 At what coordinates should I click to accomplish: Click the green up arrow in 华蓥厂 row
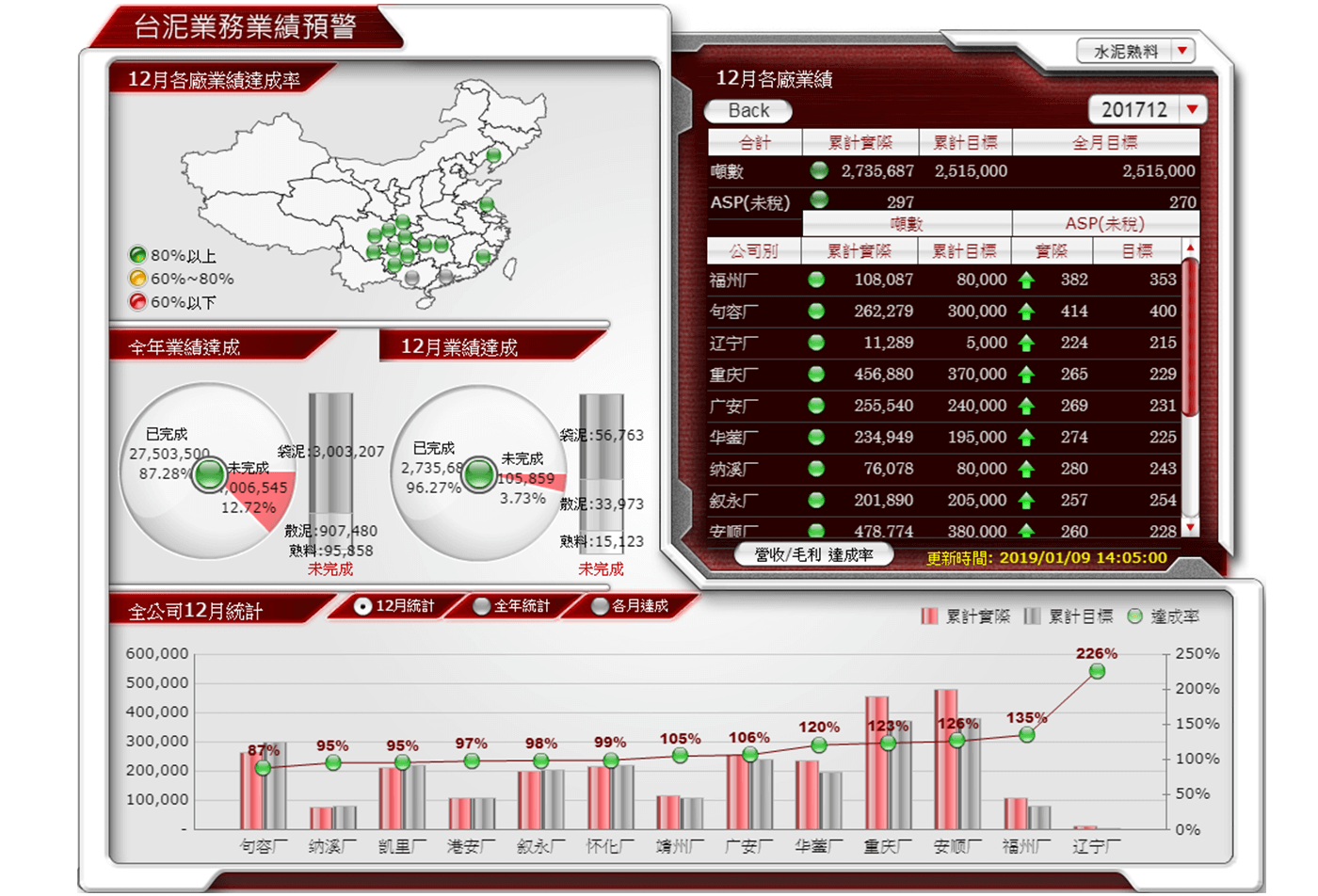(x=1026, y=438)
